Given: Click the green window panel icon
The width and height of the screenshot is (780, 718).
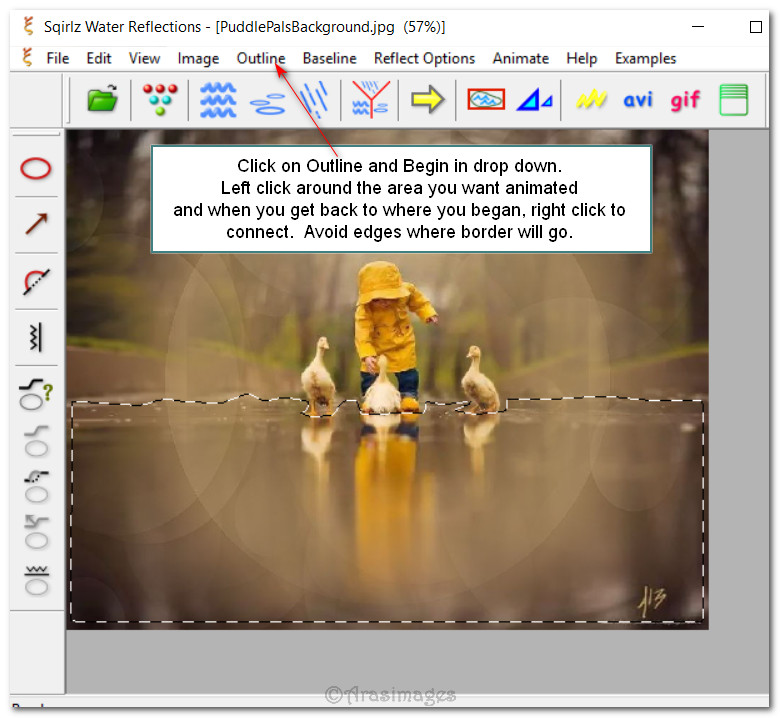Looking at the screenshot, I should [733, 99].
